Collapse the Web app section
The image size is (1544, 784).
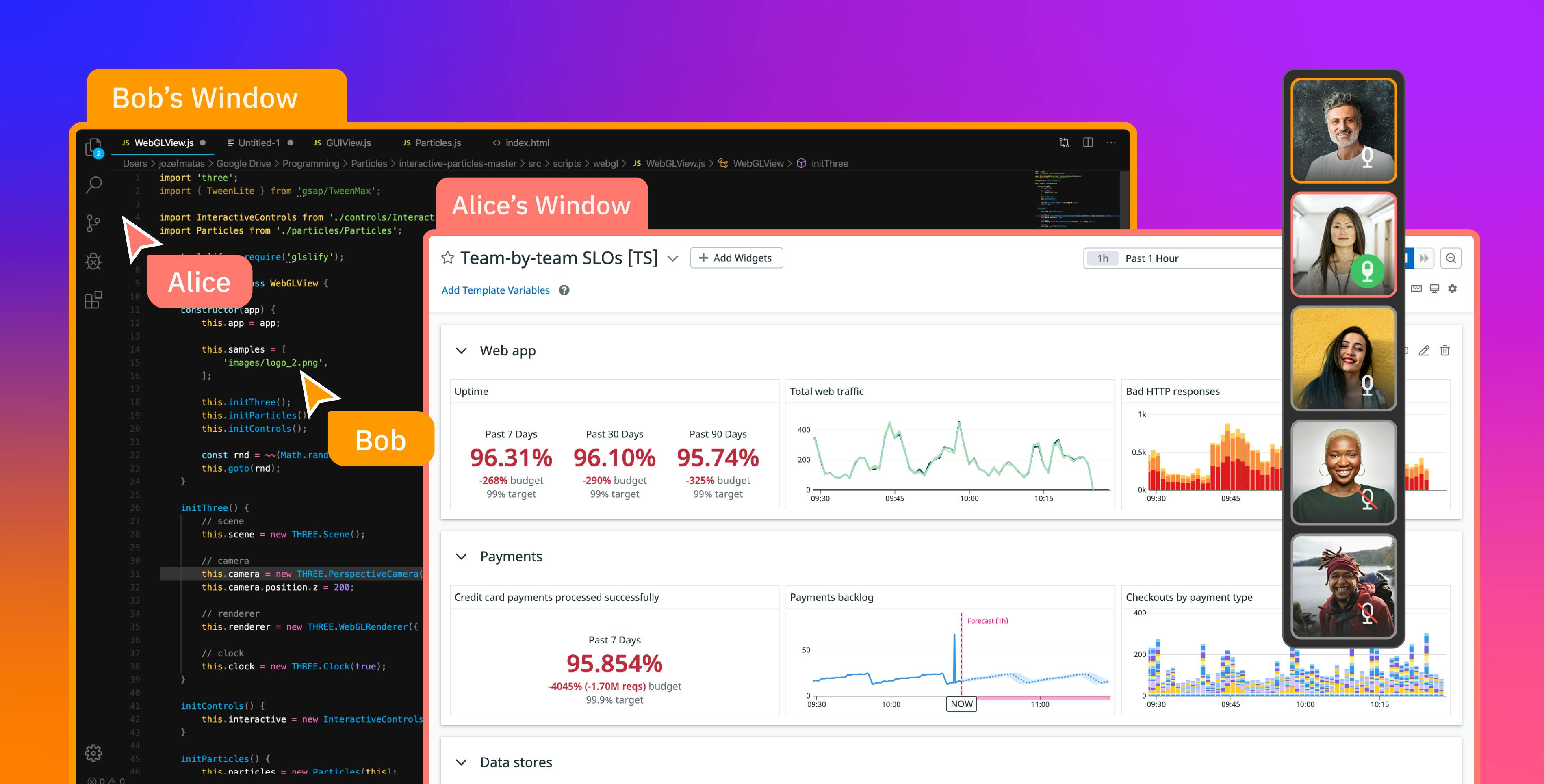(462, 350)
